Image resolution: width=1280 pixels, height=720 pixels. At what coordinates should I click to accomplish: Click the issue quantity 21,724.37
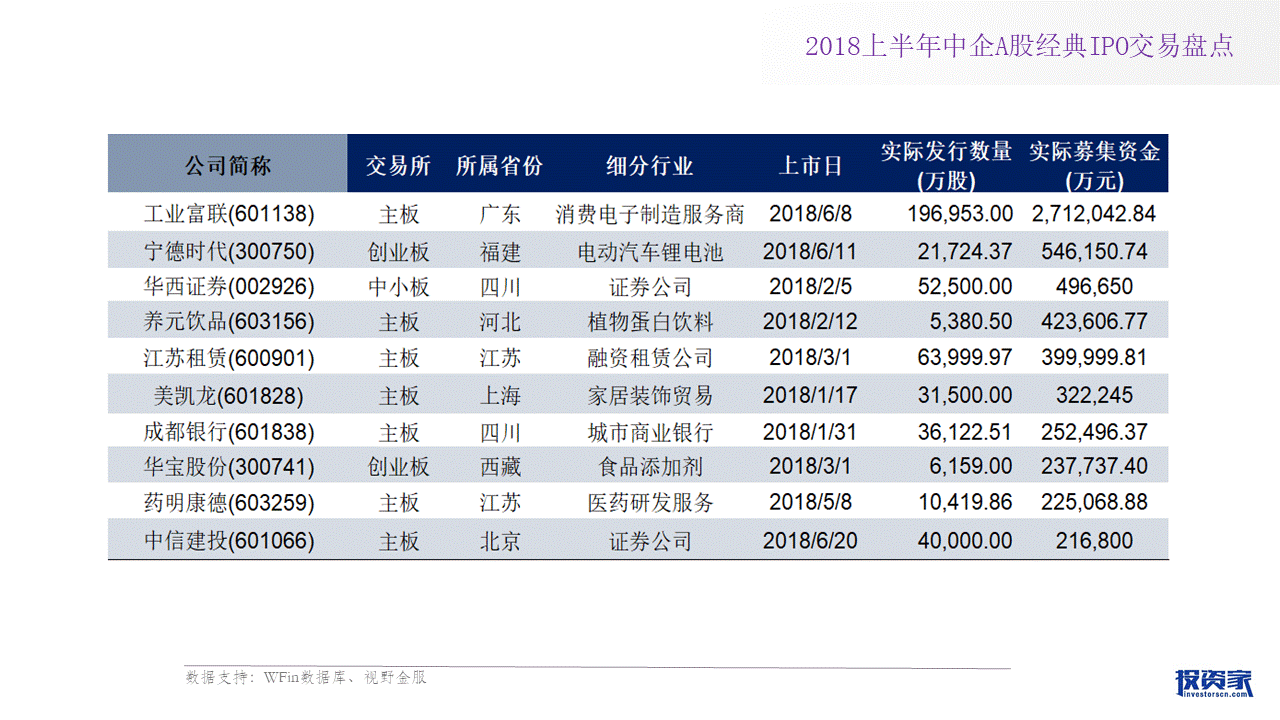(965, 251)
